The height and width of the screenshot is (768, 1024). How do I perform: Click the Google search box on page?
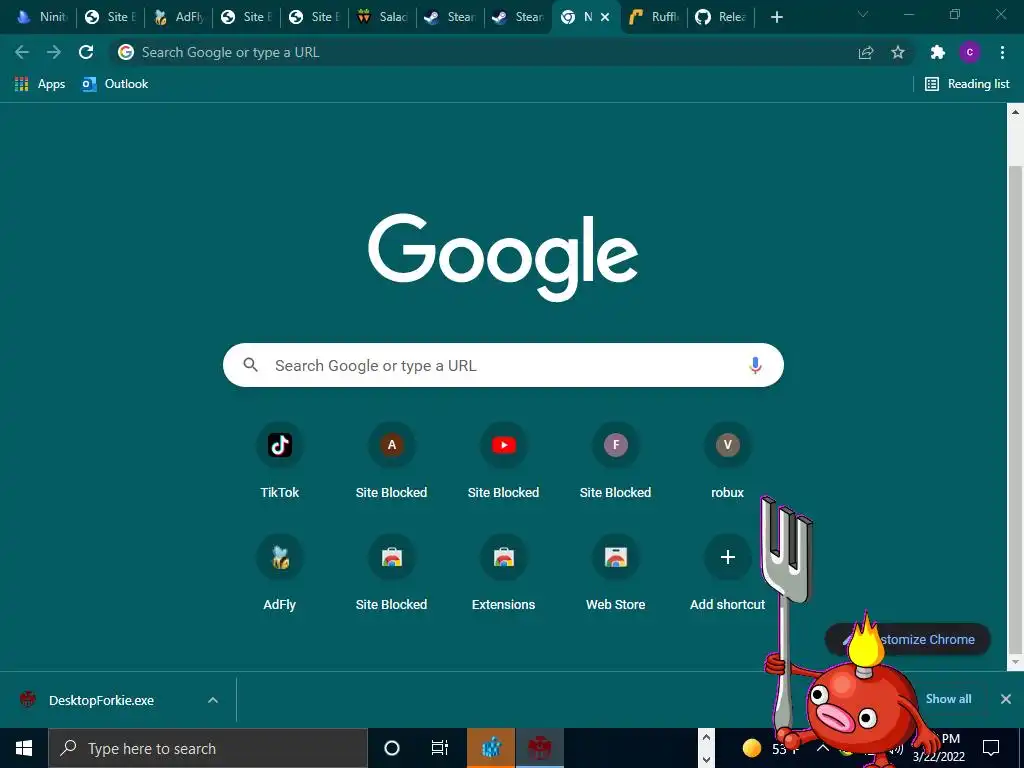503,365
